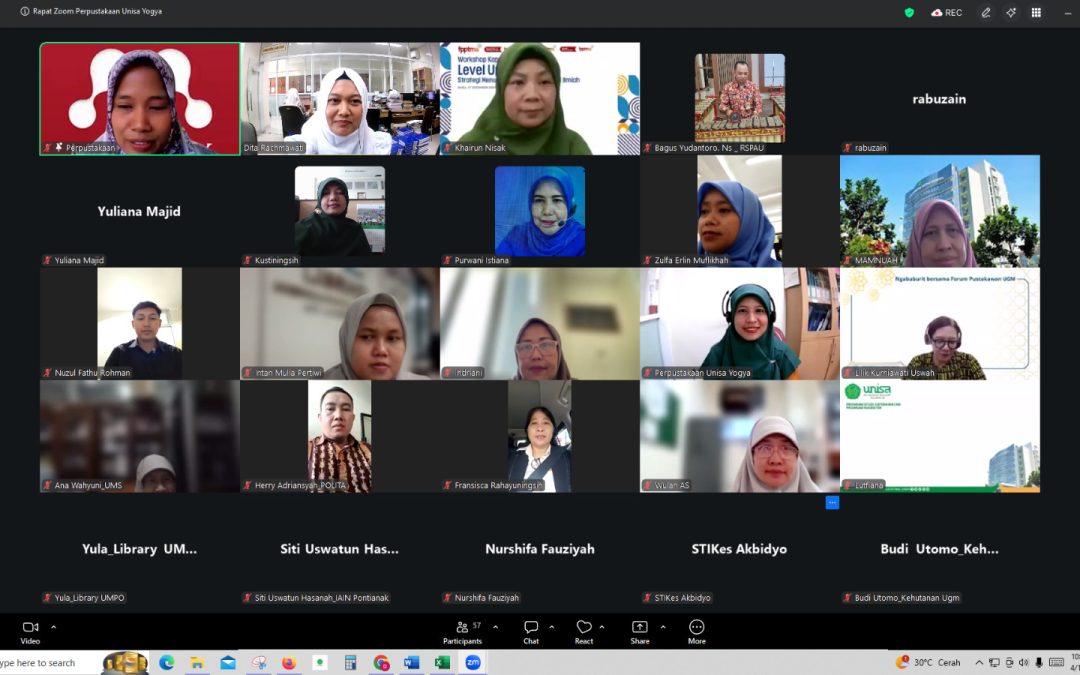Expand the Chat options arrow
Screen dimensions: 1080x675
pyautogui.click(x=552, y=627)
